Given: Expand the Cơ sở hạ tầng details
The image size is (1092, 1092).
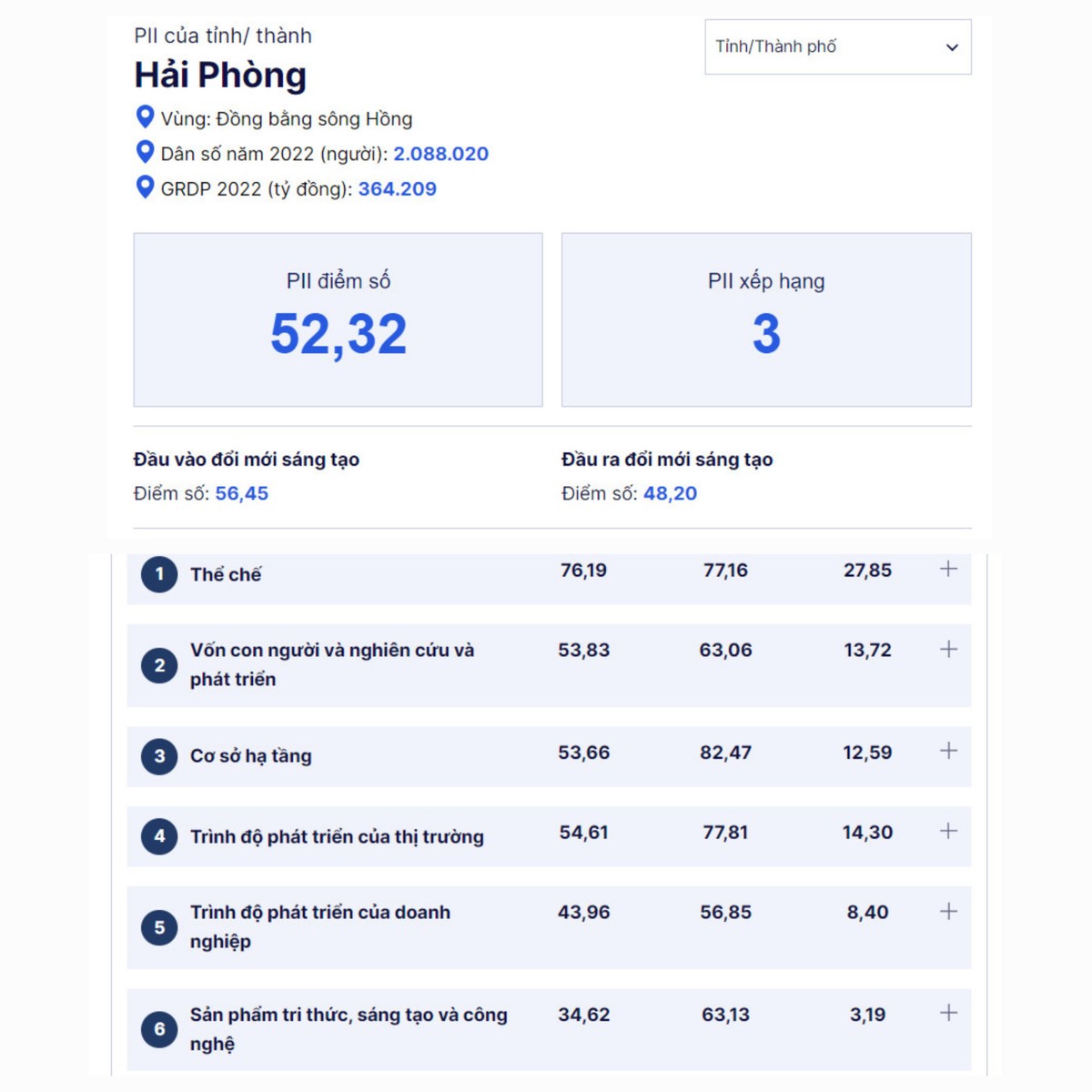Looking at the screenshot, I should pos(947,752).
